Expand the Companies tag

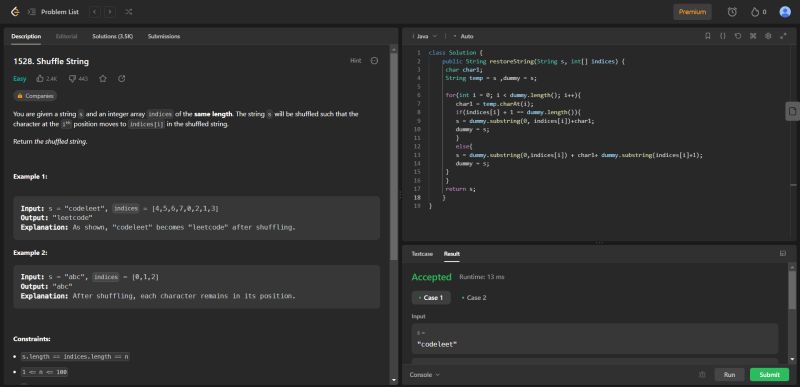[35, 96]
